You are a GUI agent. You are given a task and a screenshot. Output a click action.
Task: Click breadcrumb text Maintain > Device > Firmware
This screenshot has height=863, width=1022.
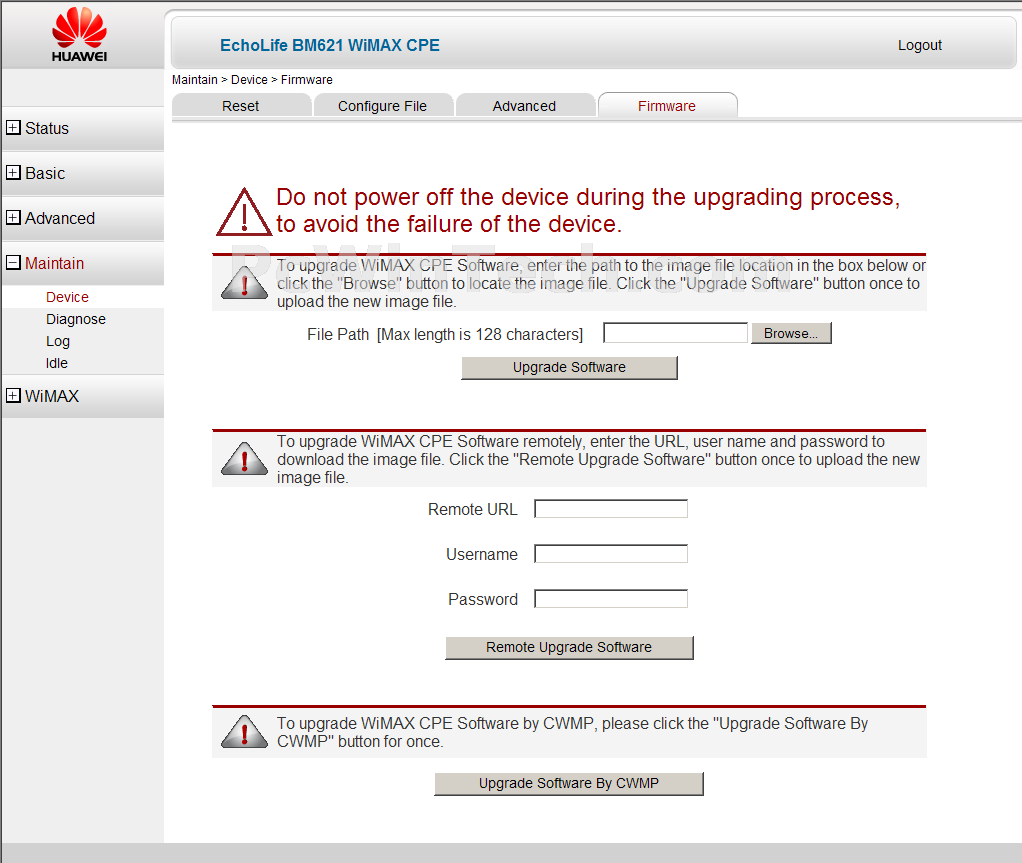[252, 80]
